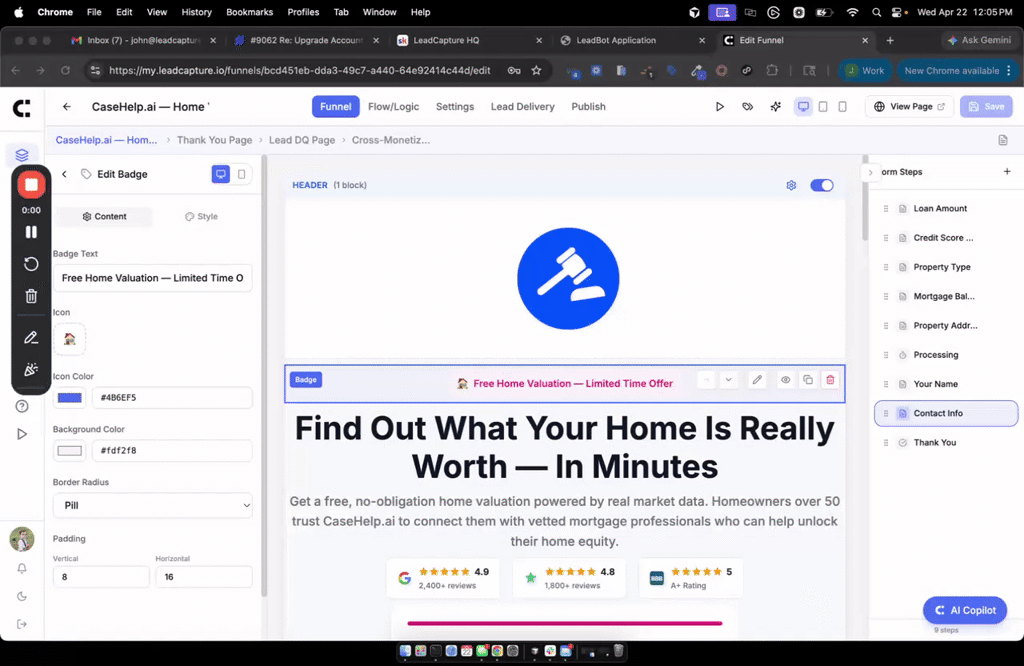Open the tags icon in top toolbar
Image resolution: width=1024 pixels, height=666 pixels.
tap(748, 106)
